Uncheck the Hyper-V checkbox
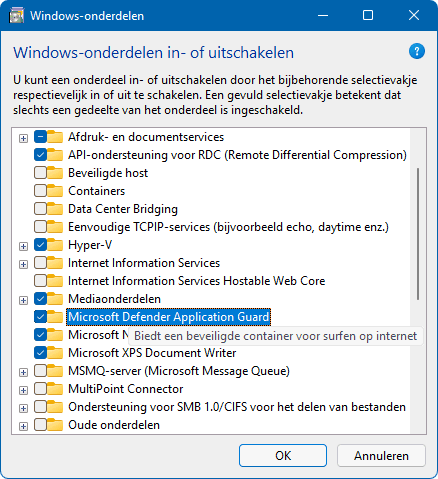This screenshot has height=479, width=438. pos(40,245)
